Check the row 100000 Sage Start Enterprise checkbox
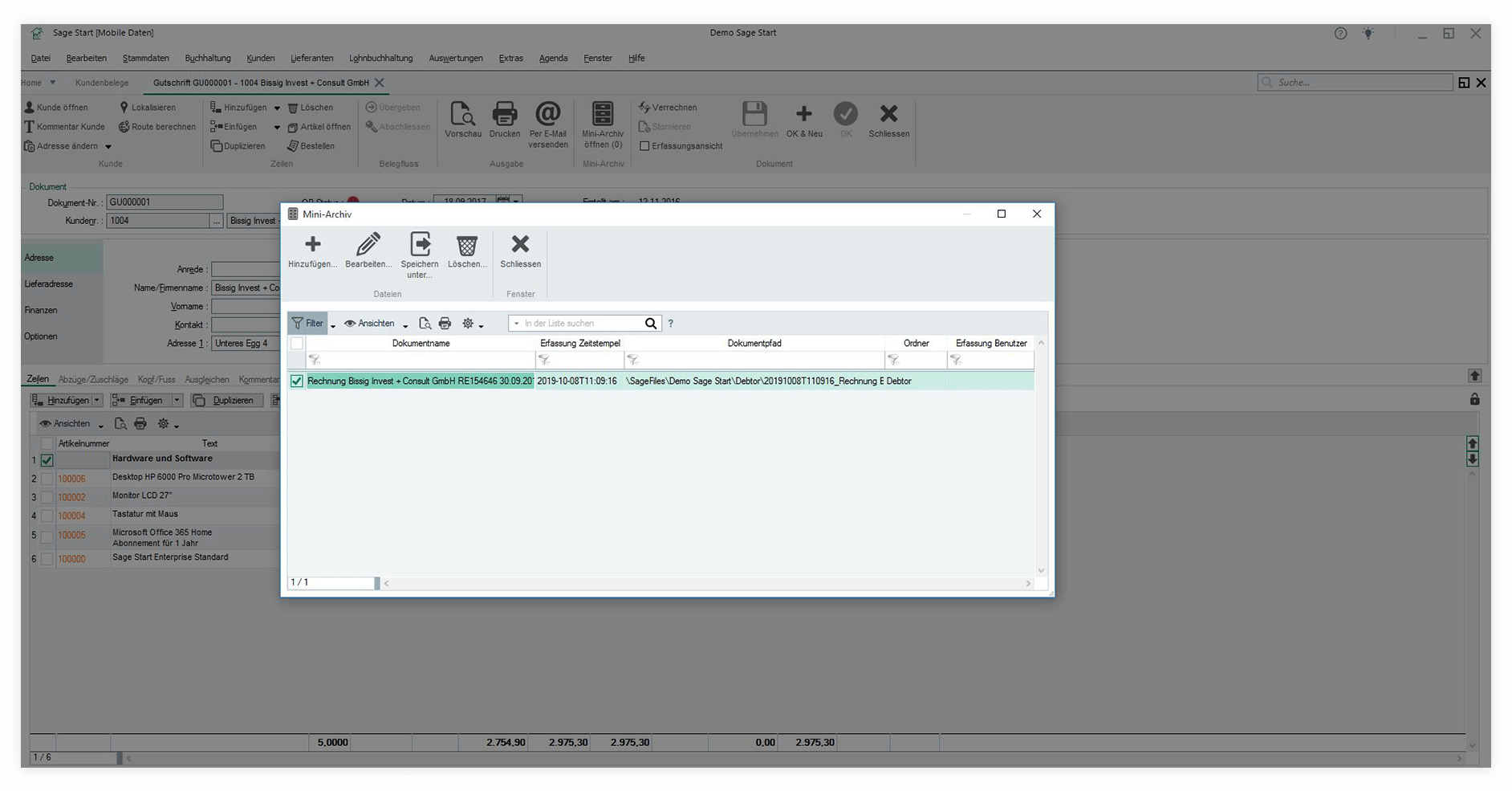This screenshot has height=791, width=1512. (x=47, y=559)
